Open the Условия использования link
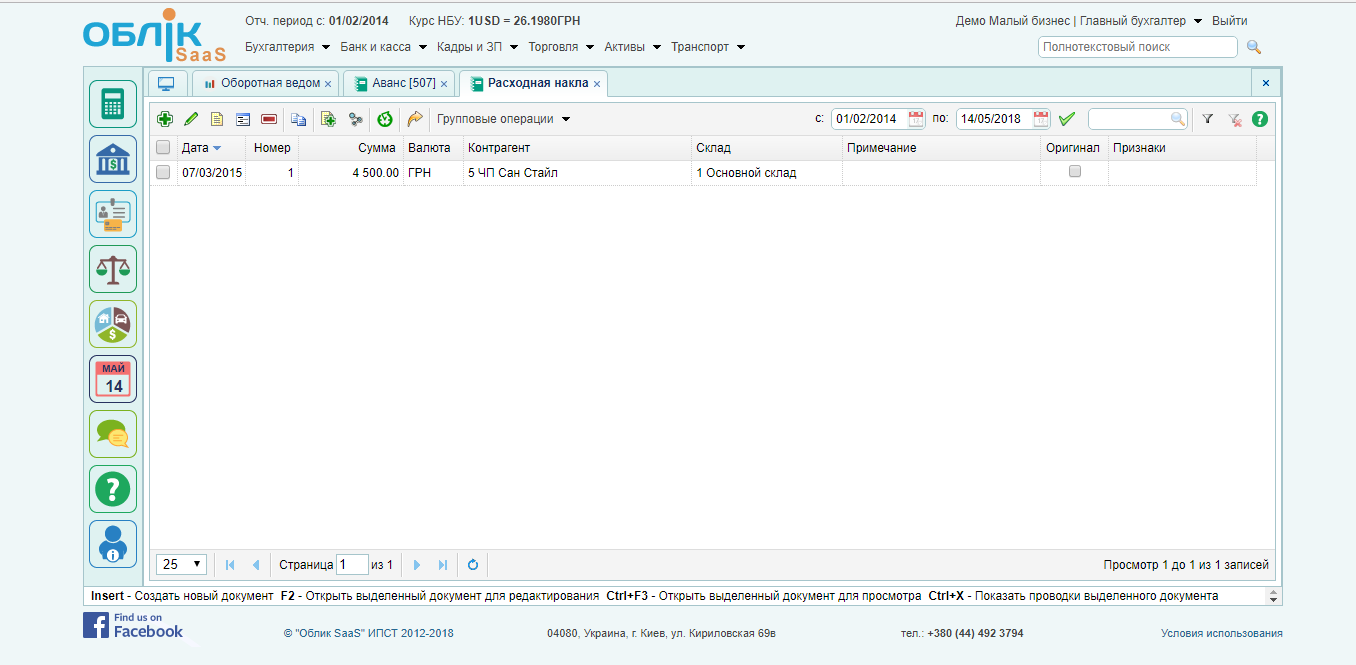The image size is (1356, 665). [x=1221, y=633]
